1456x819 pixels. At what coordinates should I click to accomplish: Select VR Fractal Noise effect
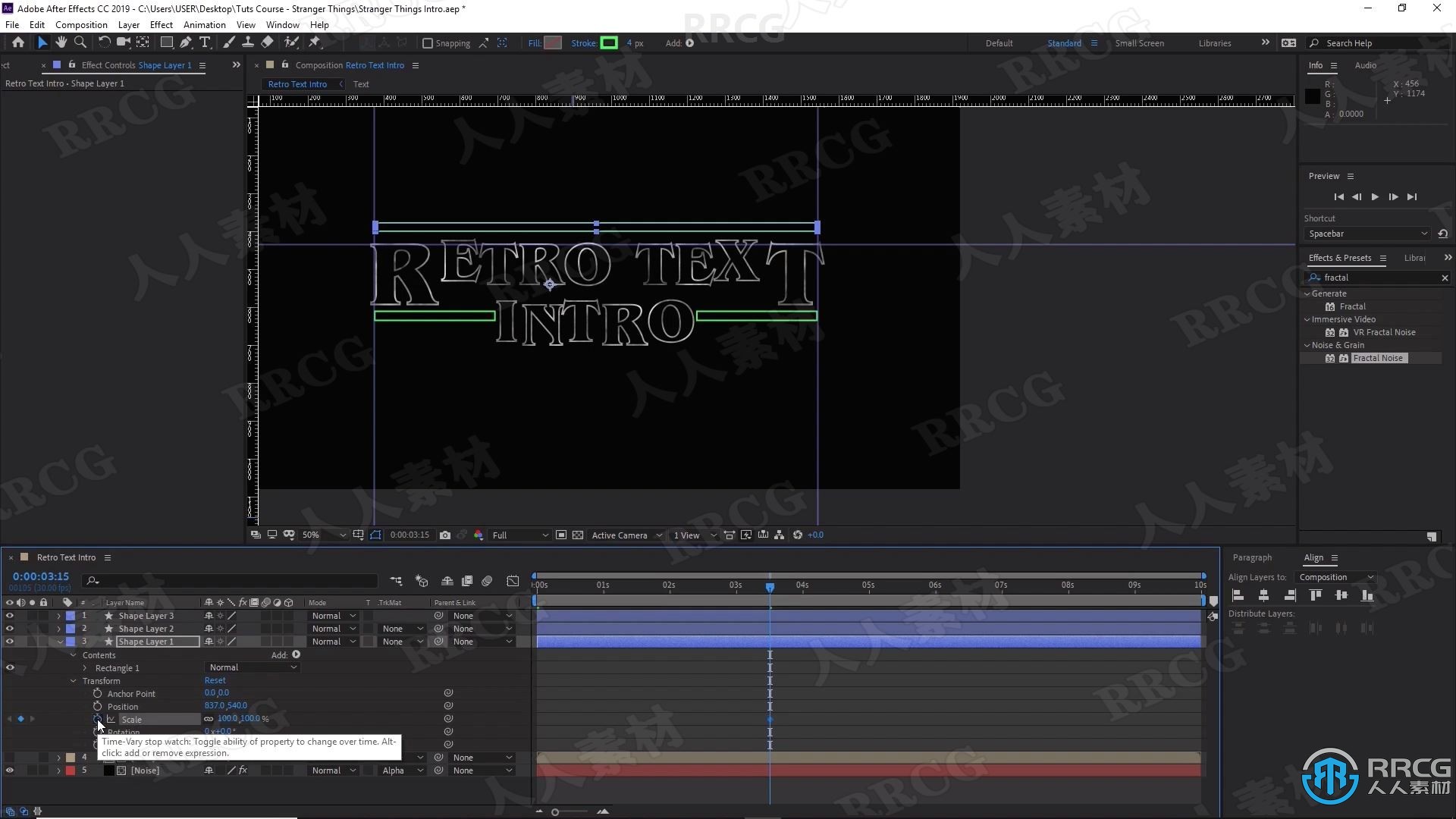1384,332
